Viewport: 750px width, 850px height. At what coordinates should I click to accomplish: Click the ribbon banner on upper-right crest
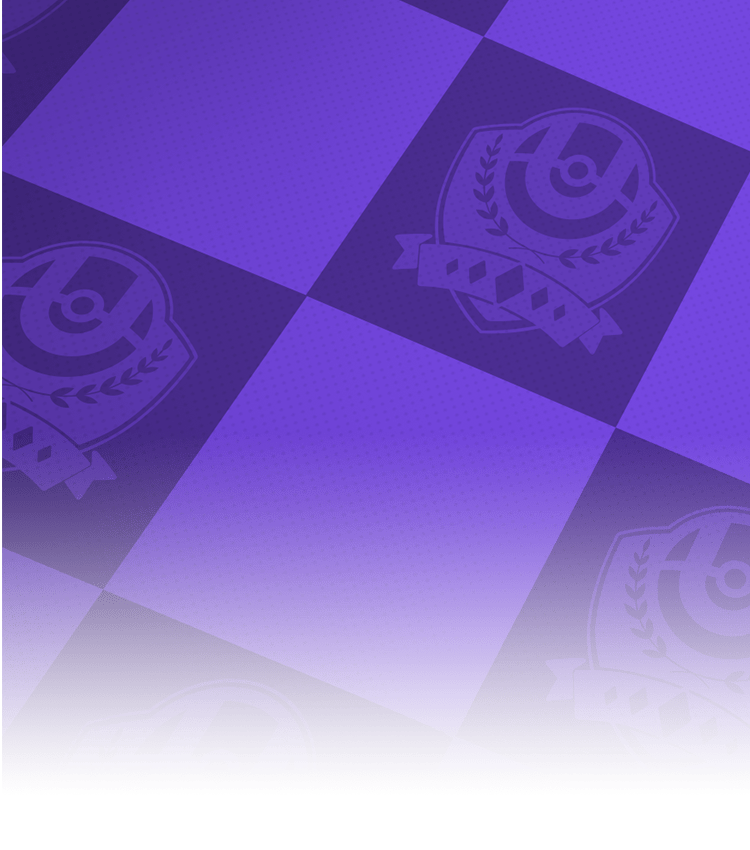510,290
